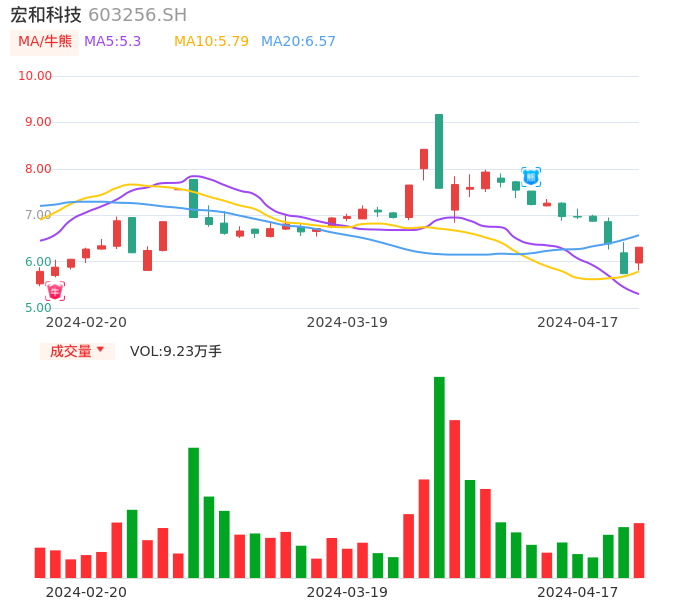This screenshot has height=606, width=686.
Task: Click the 10.00 price axis label
Action: (35, 76)
